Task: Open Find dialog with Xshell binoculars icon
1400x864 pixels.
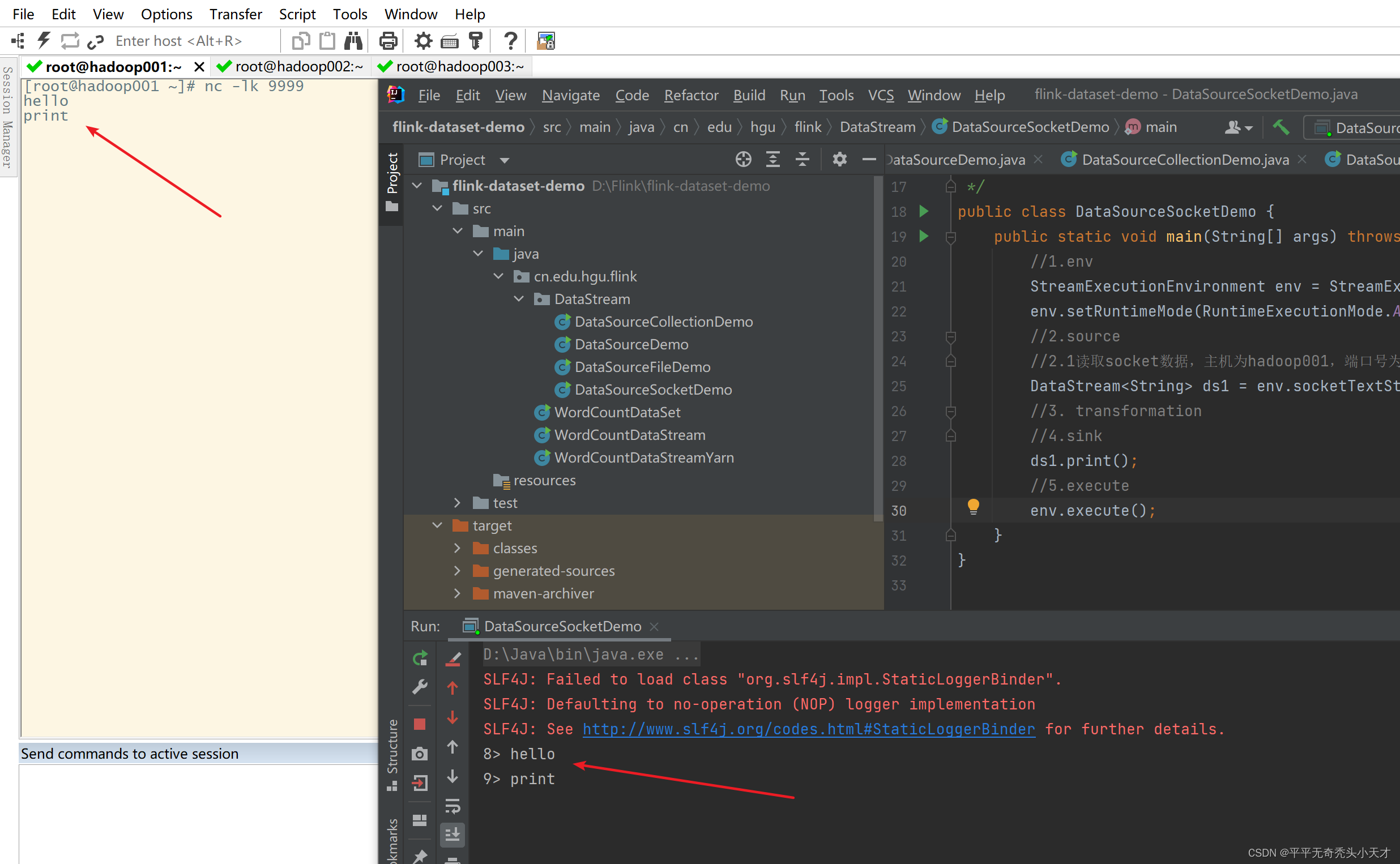Action: point(354,41)
